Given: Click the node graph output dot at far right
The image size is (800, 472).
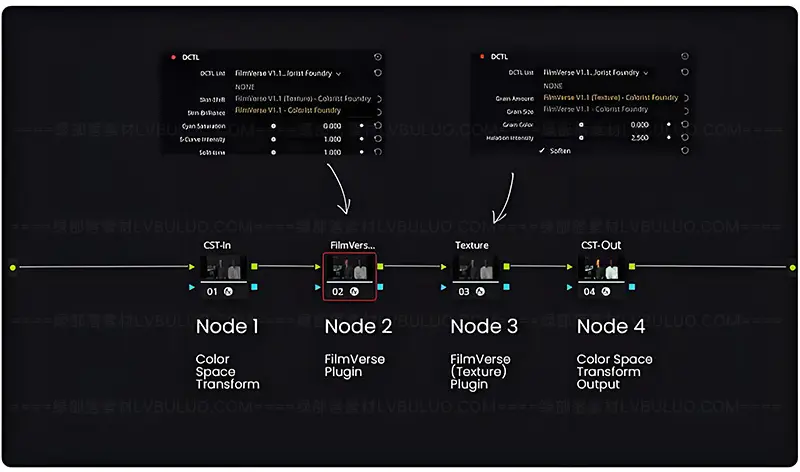Looking at the screenshot, I should tap(792, 267).
